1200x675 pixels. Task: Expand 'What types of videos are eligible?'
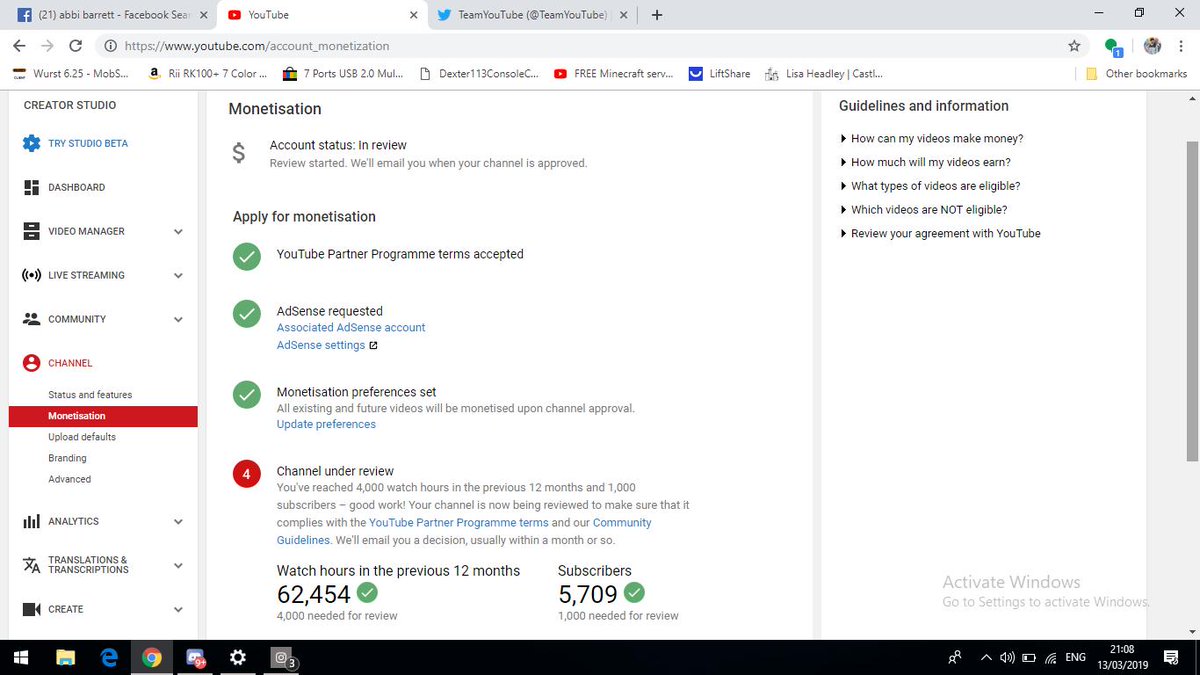point(930,186)
